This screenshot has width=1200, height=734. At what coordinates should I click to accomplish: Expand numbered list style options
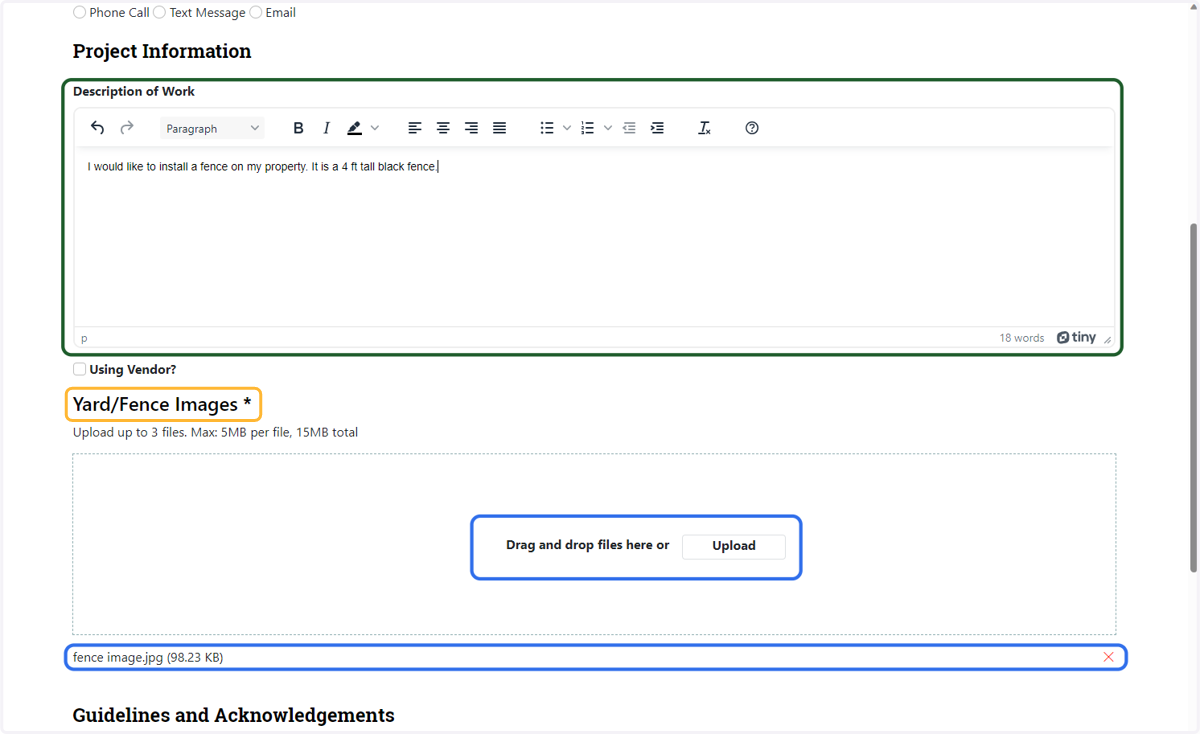point(608,128)
